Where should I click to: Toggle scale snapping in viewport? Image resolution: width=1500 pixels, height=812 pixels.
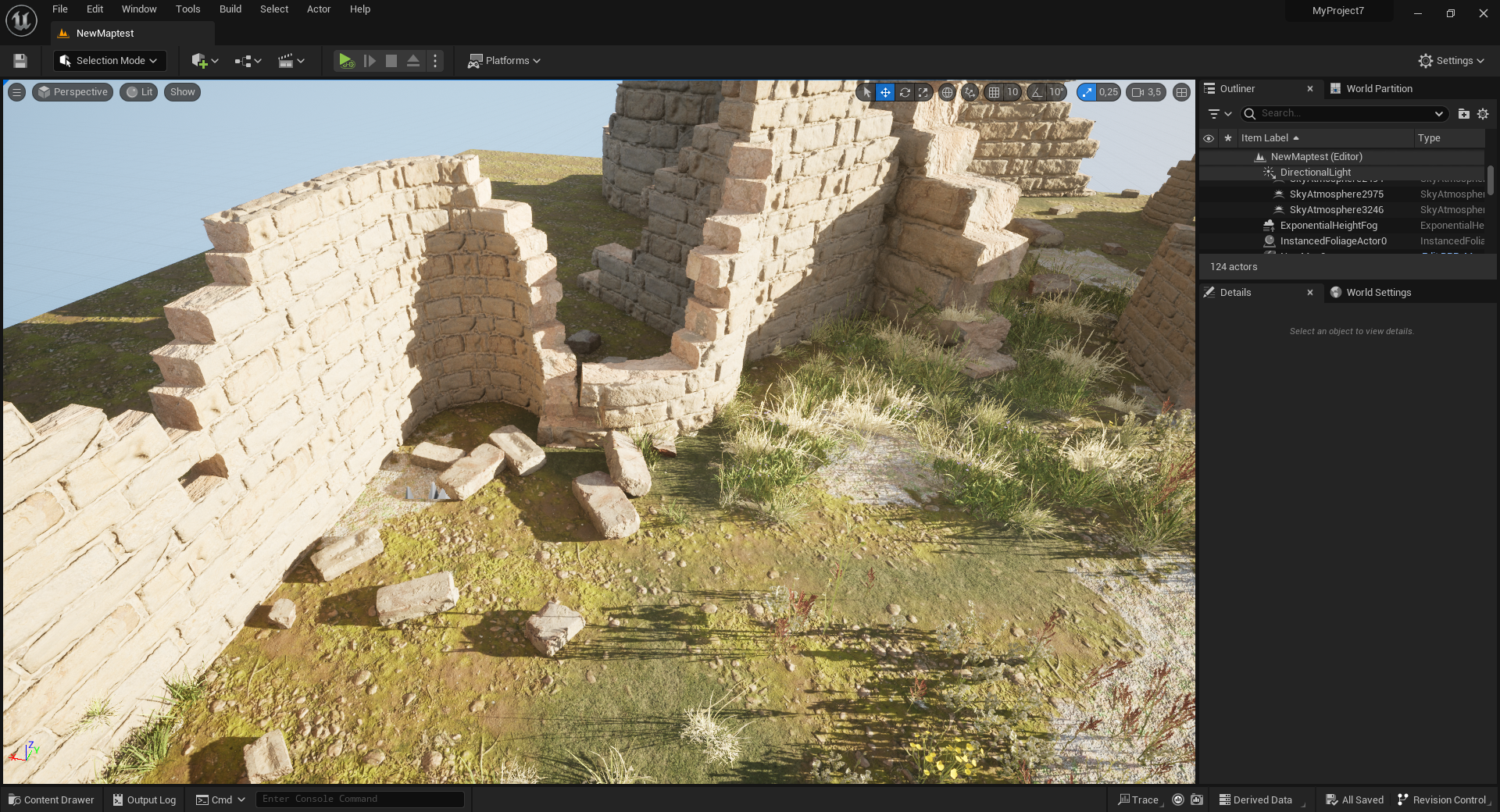(1087, 92)
